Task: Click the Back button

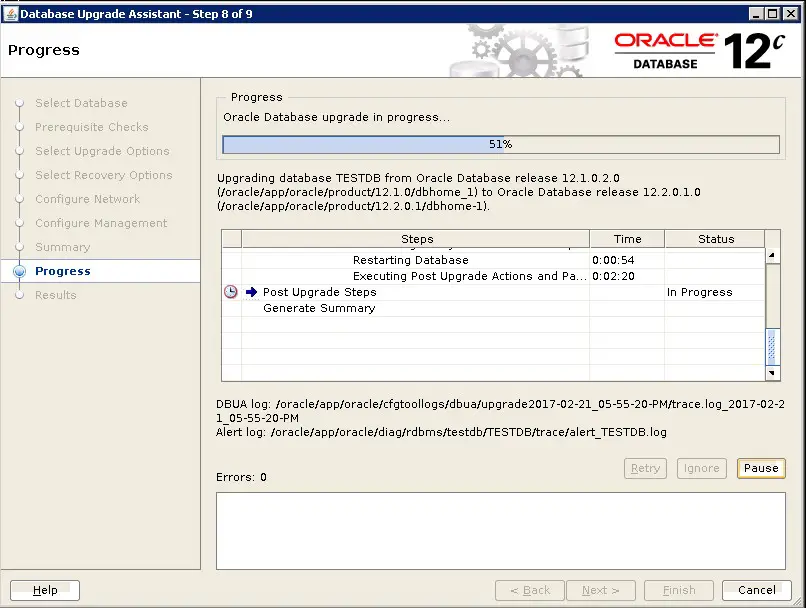Action: [529, 590]
